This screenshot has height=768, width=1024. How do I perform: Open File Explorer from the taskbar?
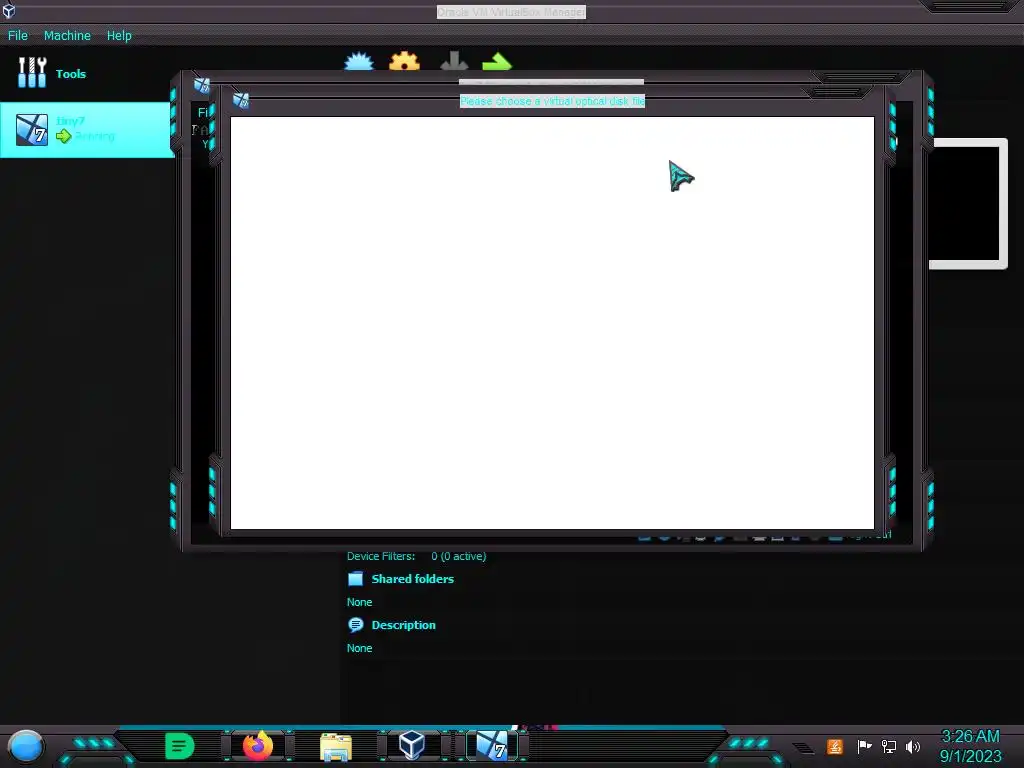(x=336, y=746)
